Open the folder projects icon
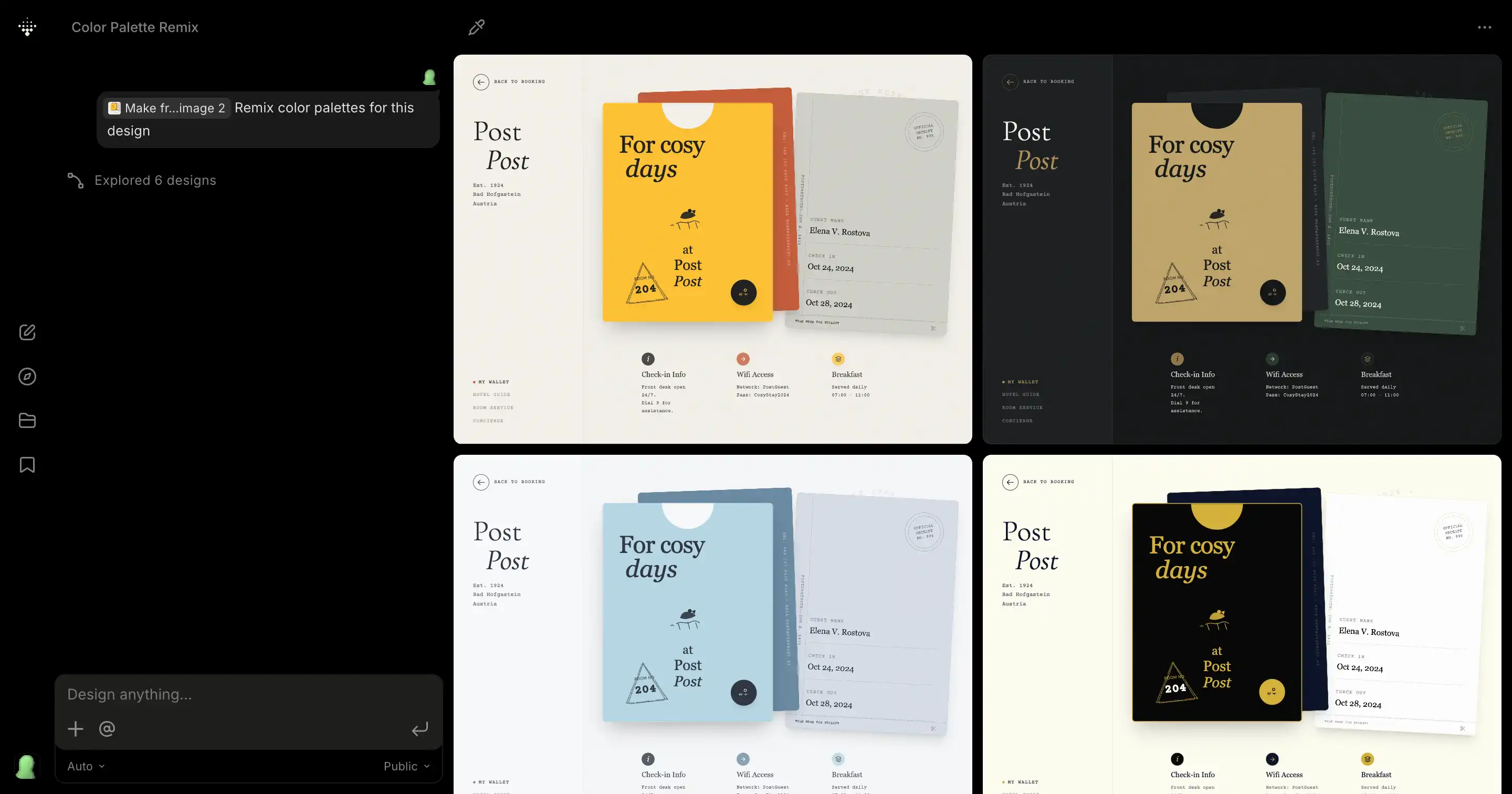 [x=27, y=421]
